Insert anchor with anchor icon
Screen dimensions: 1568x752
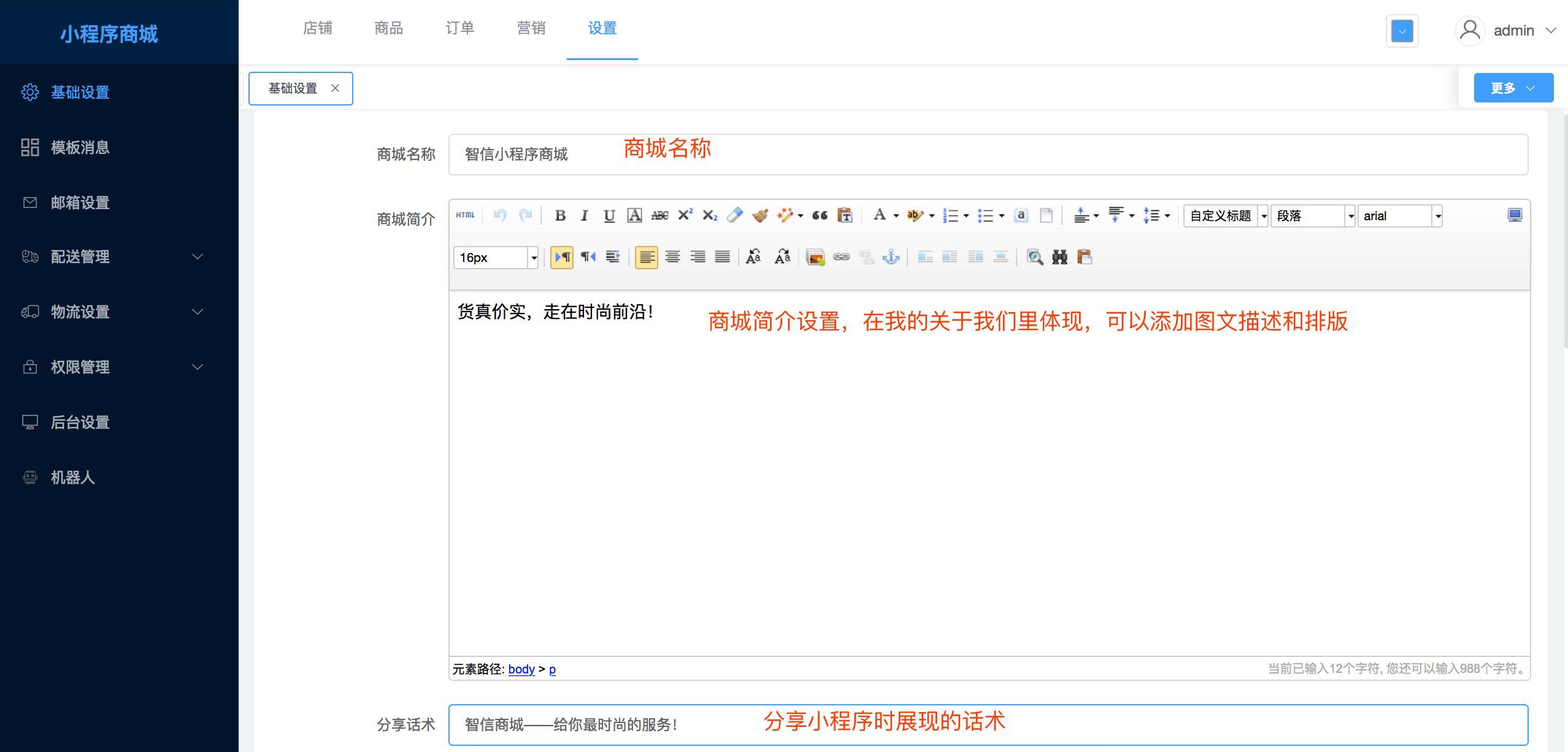click(x=891, y=257)
